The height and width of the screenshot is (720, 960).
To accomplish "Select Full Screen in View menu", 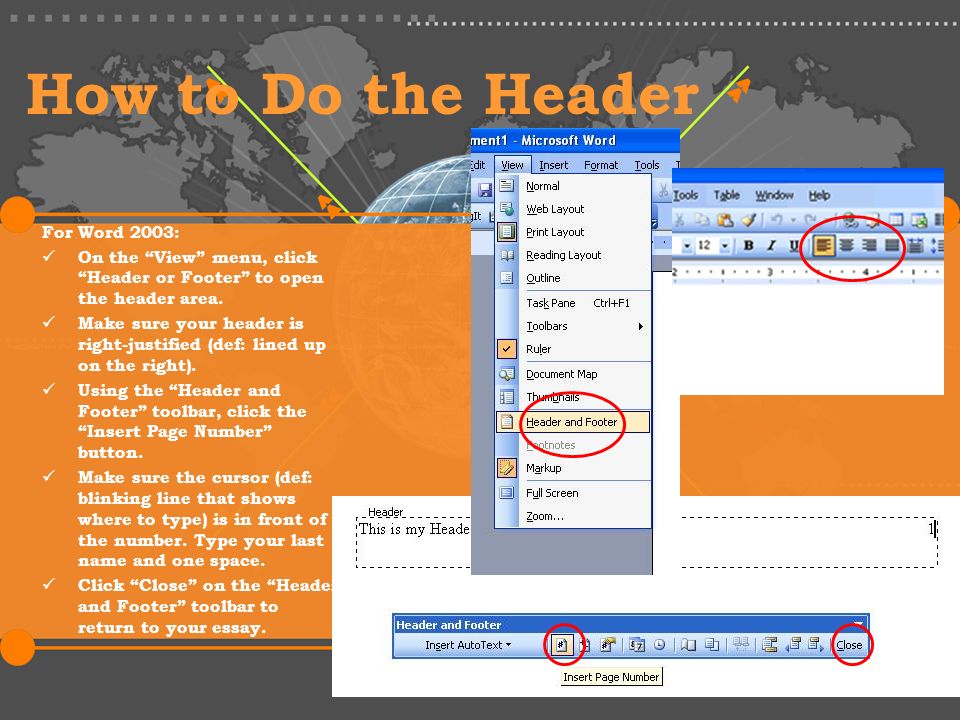I will click(x=572, y=493).
